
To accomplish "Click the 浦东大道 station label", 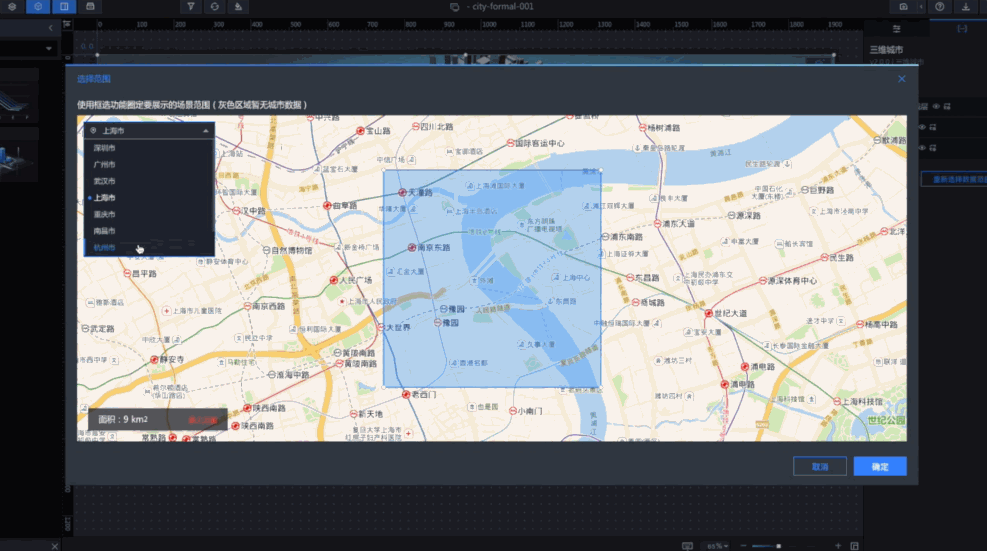I will [678, 224].
